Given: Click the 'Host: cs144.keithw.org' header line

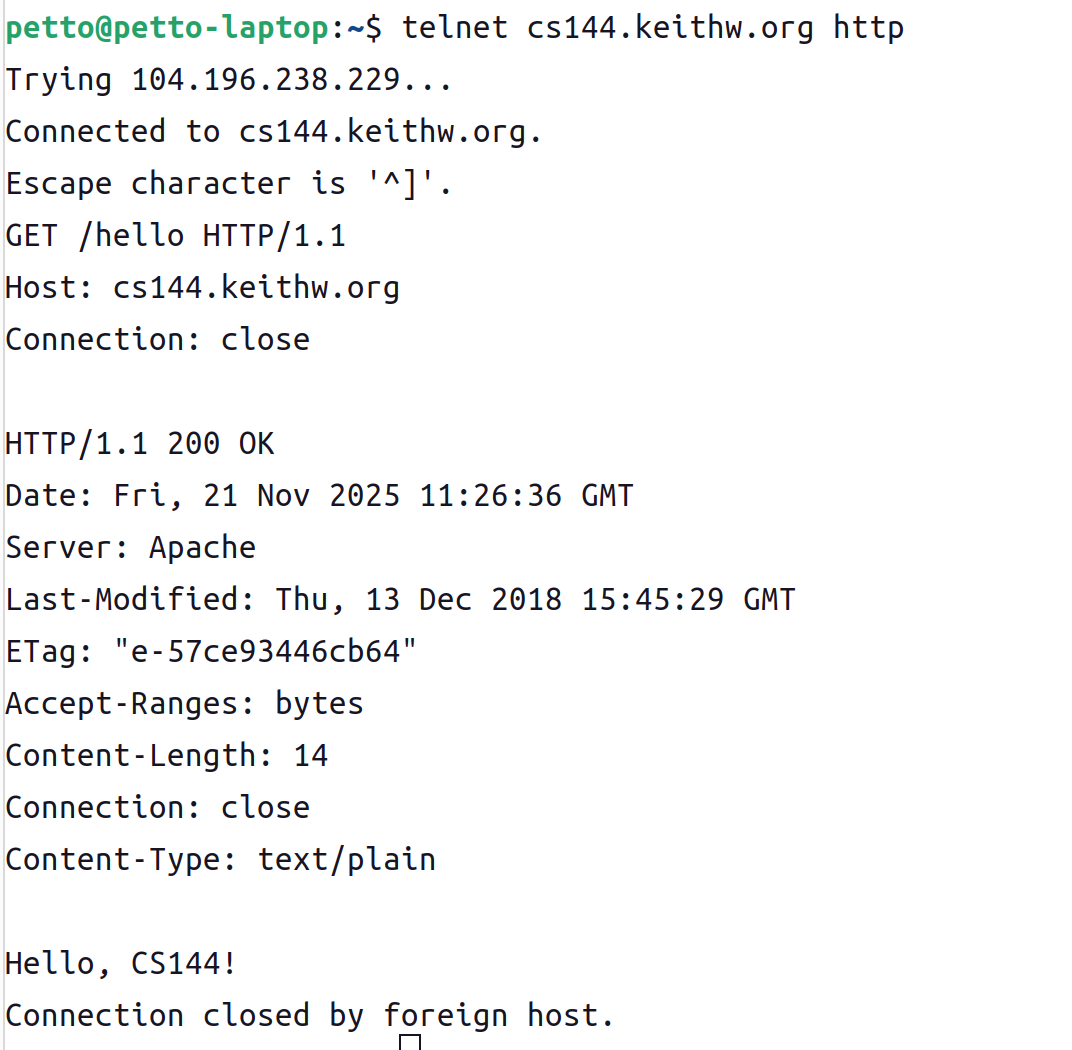Looking at the screenshot, I should [x=202, y=287].
